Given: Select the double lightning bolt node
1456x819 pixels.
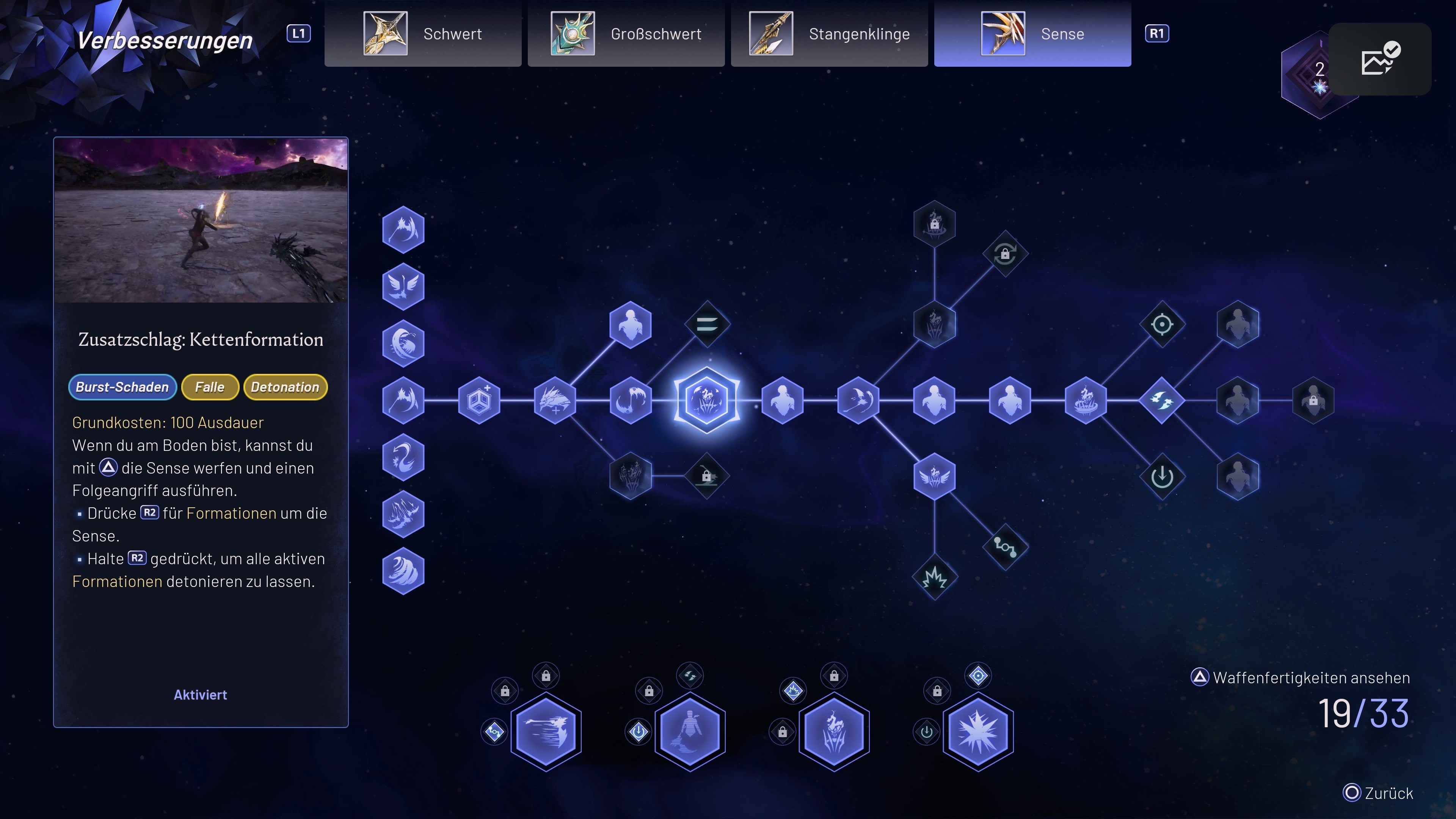Looking at the screenshot, I should [1161, 400].
